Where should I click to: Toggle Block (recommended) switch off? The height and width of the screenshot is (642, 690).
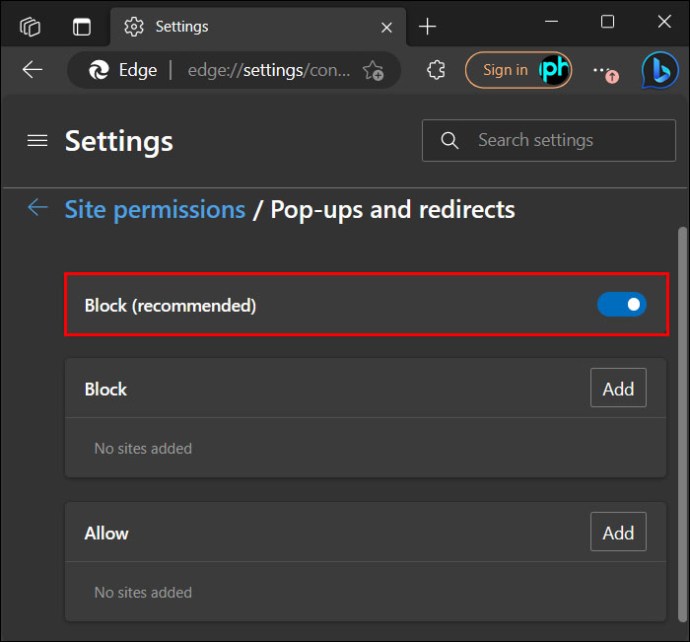tap(621, 304)
